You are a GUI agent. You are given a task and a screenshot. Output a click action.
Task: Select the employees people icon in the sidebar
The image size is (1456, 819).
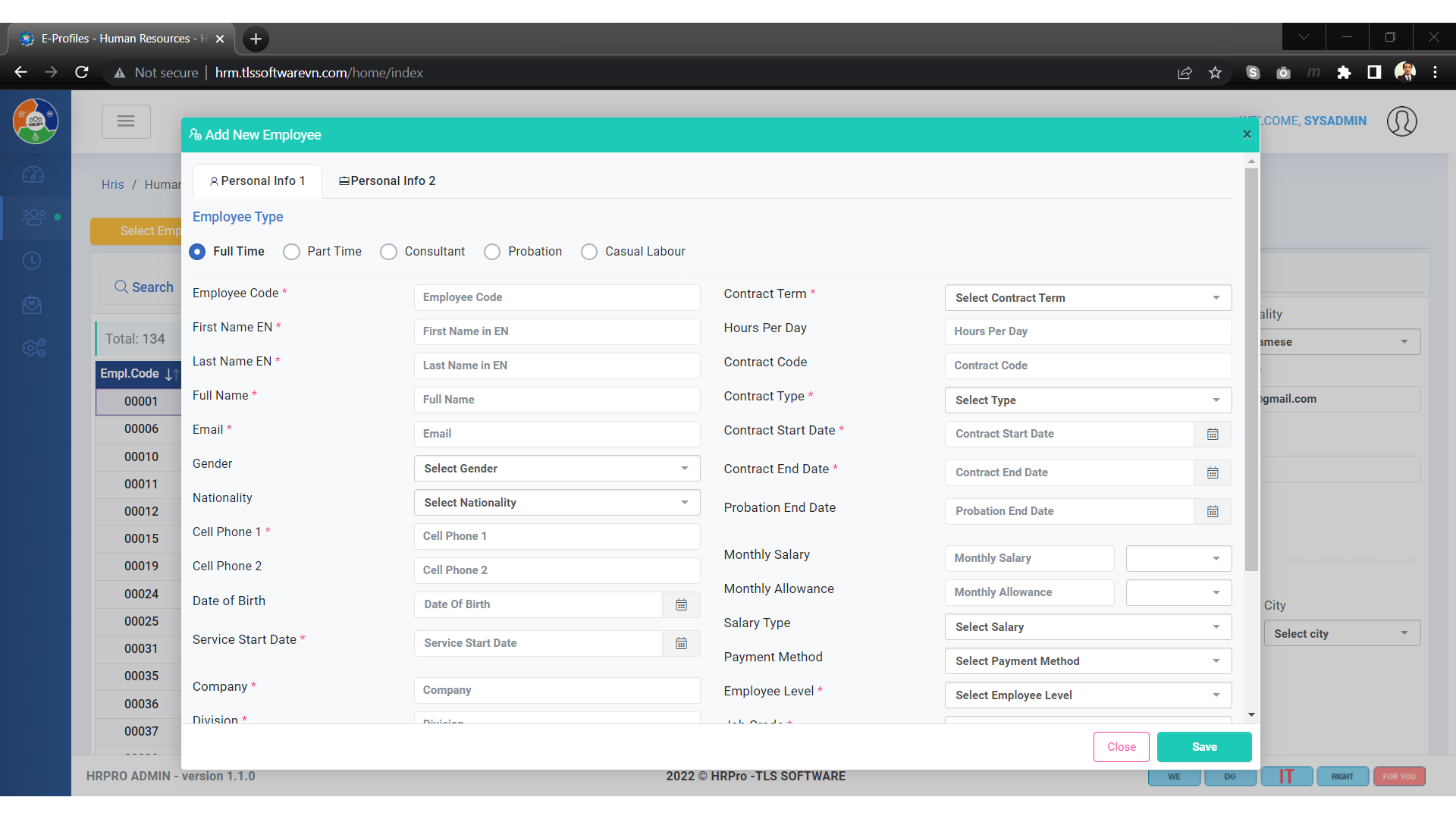[x=33, y=218]
